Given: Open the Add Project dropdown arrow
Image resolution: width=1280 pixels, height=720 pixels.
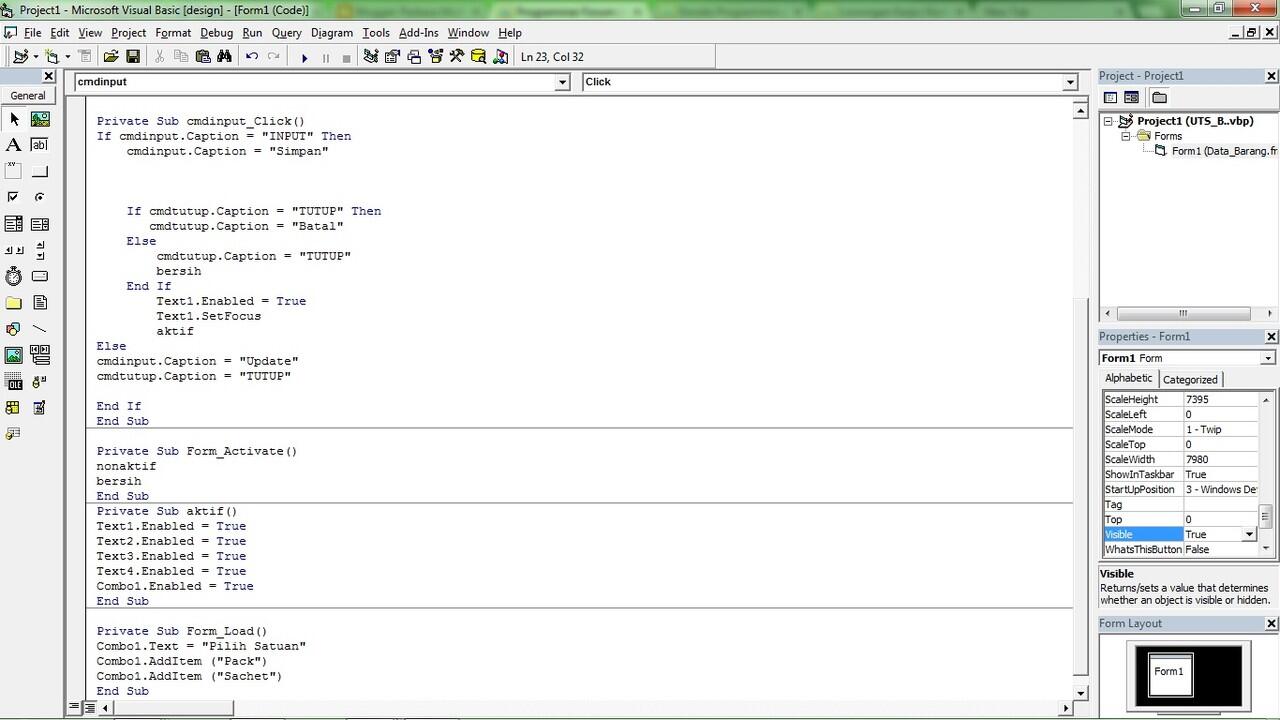Looking at the screenshot, I should click(35, 57).
